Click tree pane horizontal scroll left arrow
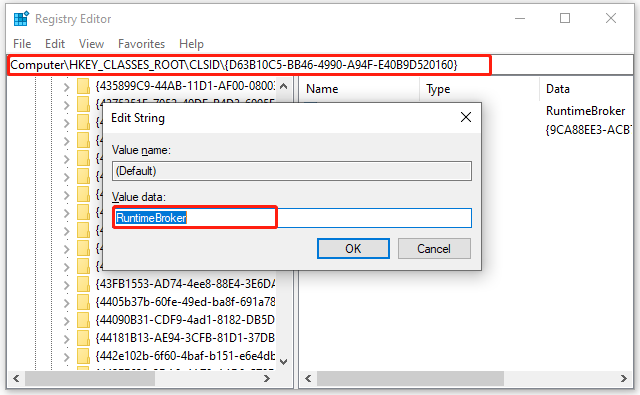Viewport: 640px width, 395px height. (x=16, y=379)
